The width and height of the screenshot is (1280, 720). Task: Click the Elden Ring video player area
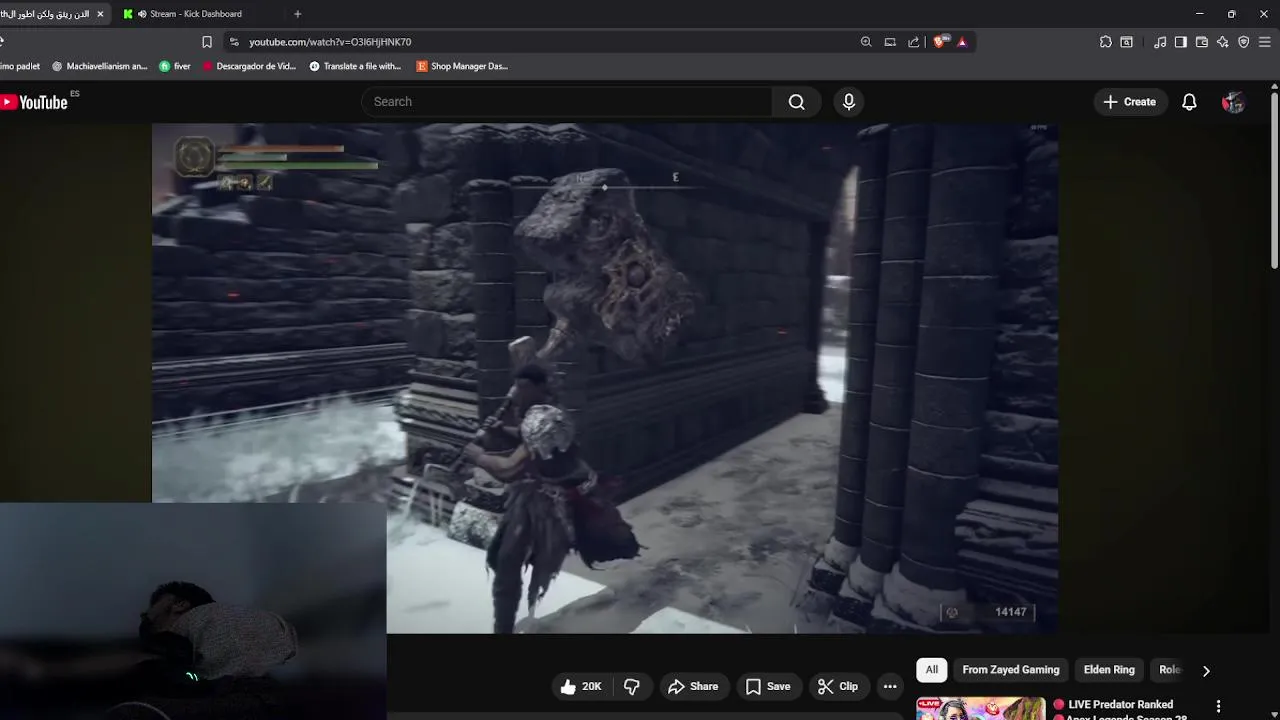click(605, 378)
